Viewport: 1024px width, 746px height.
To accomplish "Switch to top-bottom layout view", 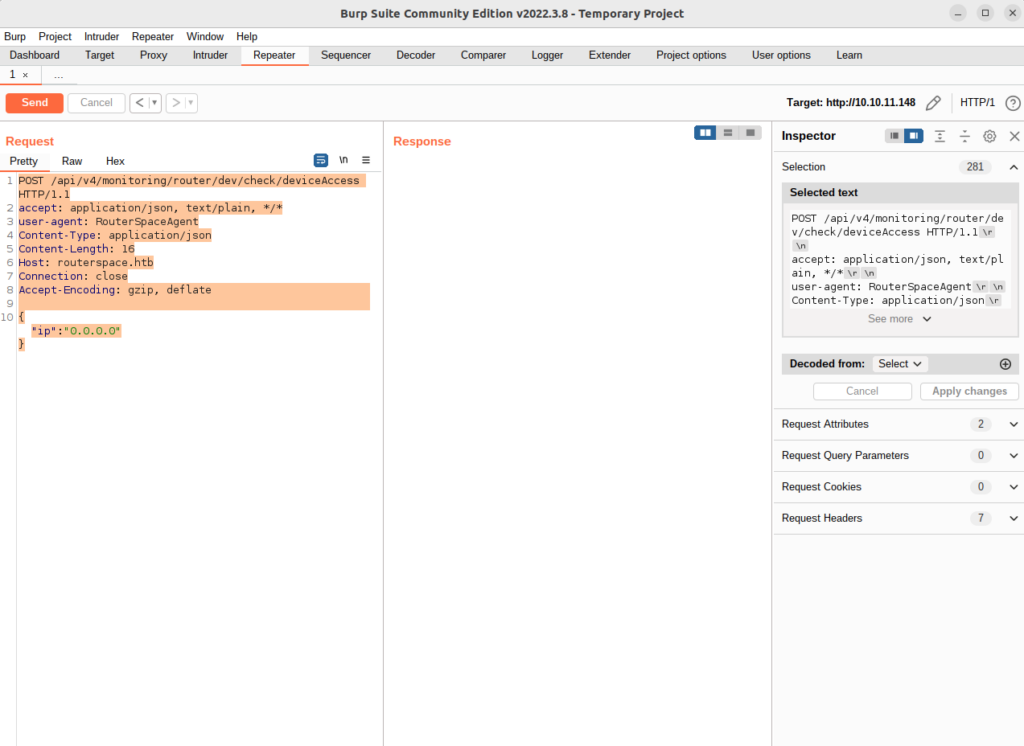I will point(728,133).
